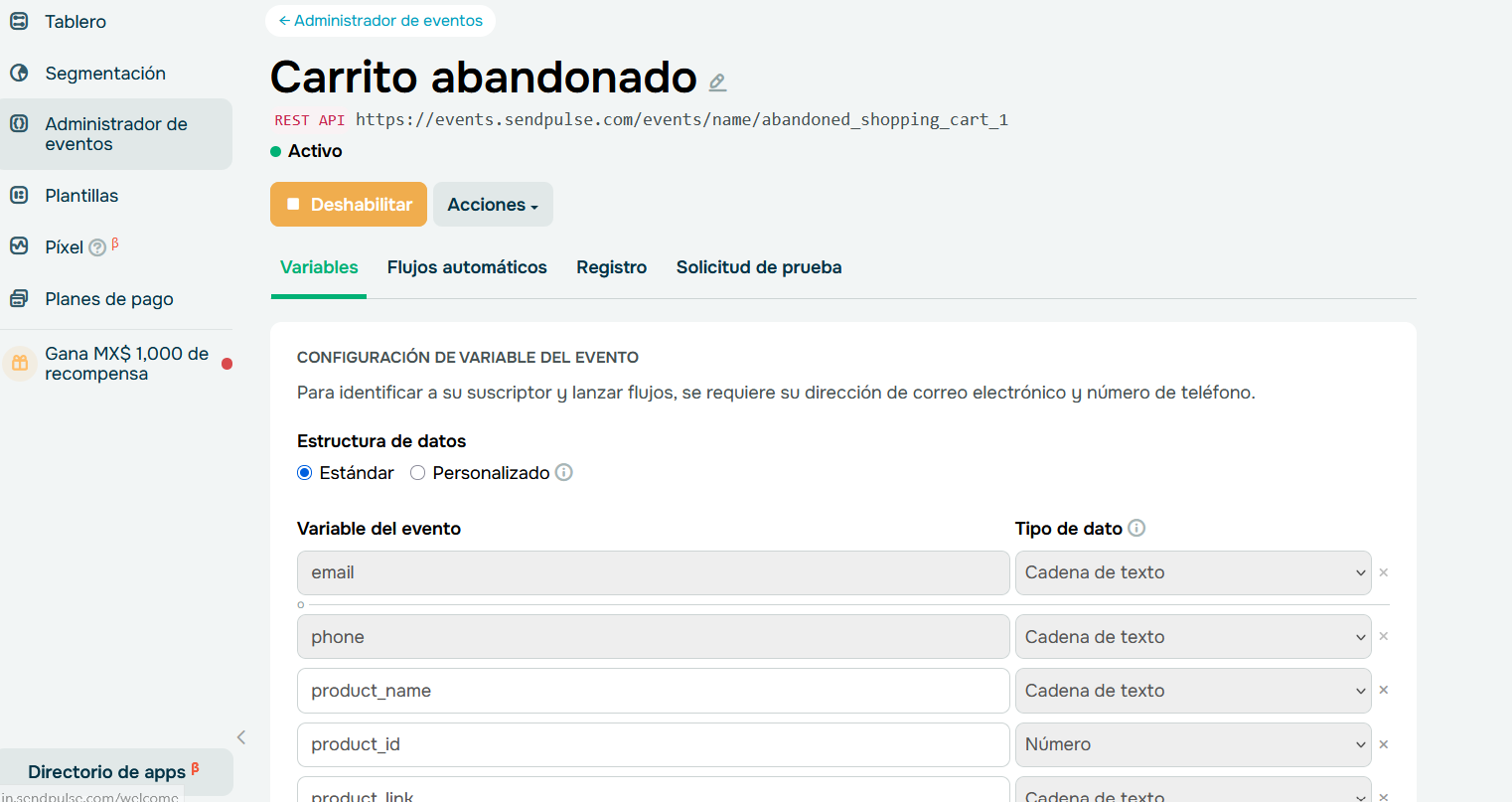Viewport: 1512px width, 802px height.
Task: Open data type dropdown for product_id
Action: [1193, 744]
